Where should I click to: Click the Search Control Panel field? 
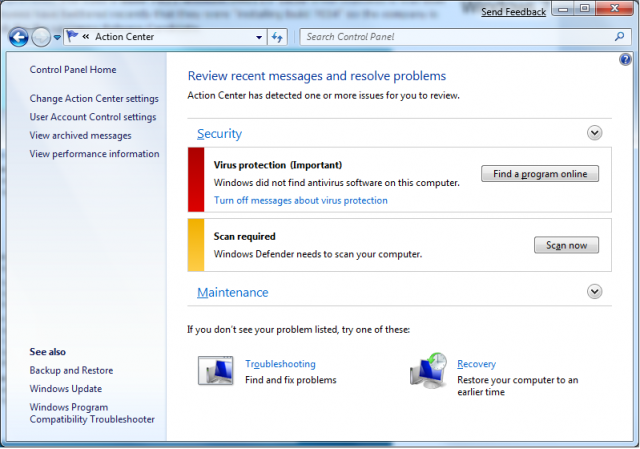point(465,37)
